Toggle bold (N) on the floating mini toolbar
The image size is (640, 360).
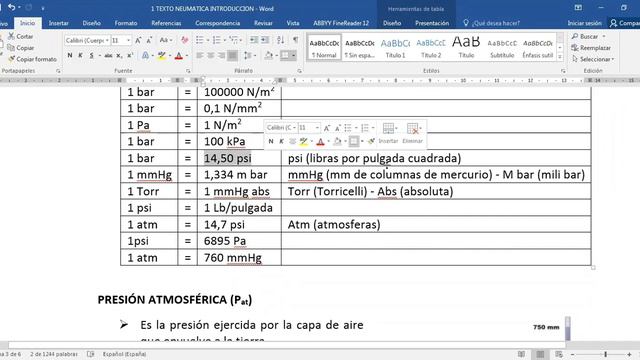coord(271,141)
